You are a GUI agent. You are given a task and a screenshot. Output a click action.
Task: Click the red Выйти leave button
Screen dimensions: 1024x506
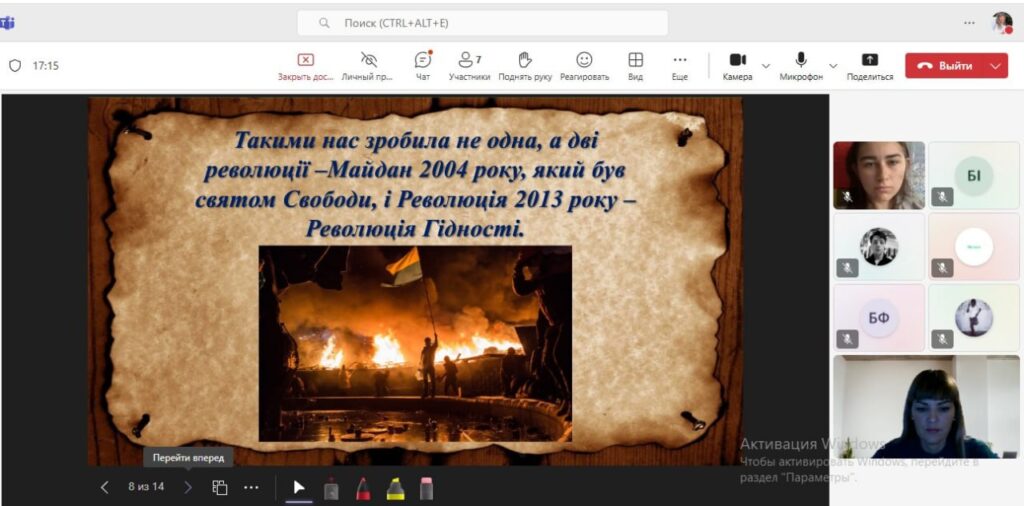[945, 66]
